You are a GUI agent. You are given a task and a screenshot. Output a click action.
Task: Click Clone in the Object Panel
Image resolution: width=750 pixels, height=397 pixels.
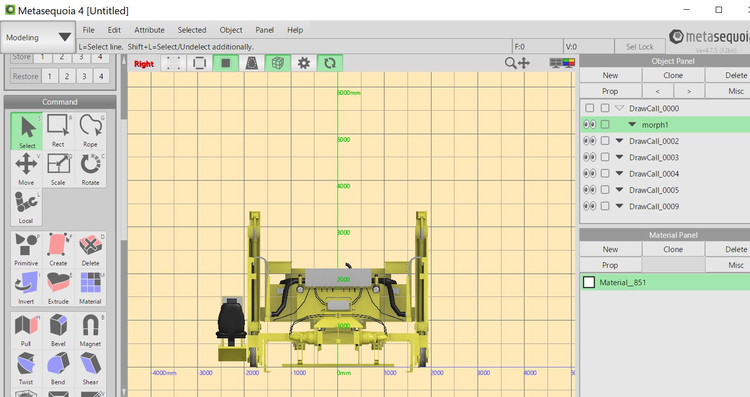[x=673, y=75]
